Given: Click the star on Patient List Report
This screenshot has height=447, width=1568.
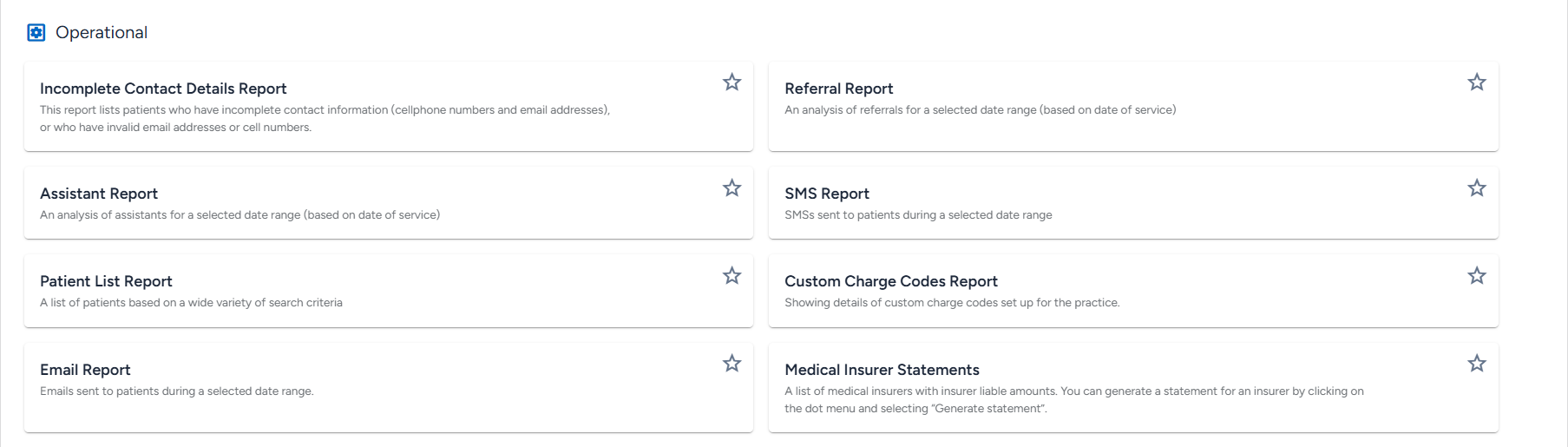Looking at the screenshot, I should point(732,276).
